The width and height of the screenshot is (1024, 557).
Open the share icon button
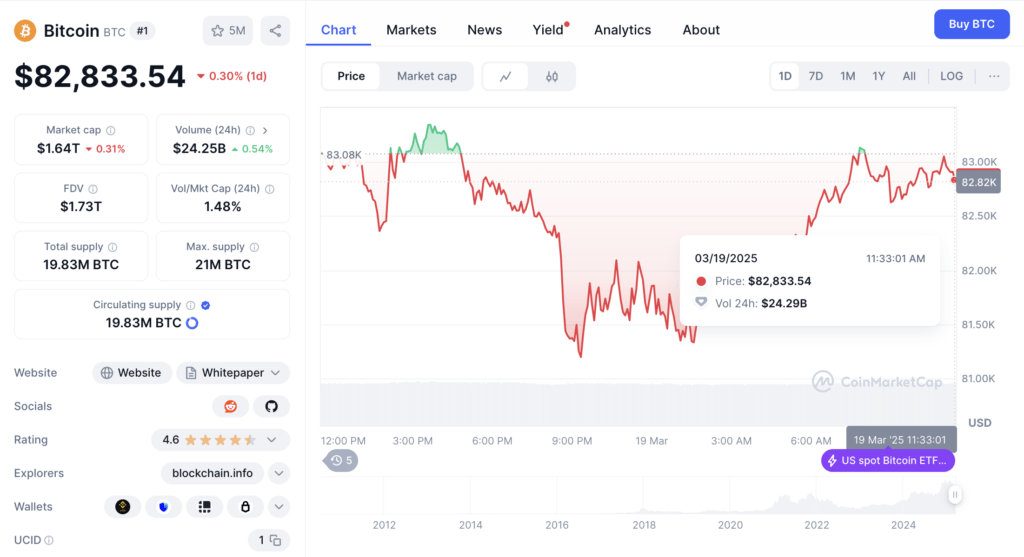276,31
